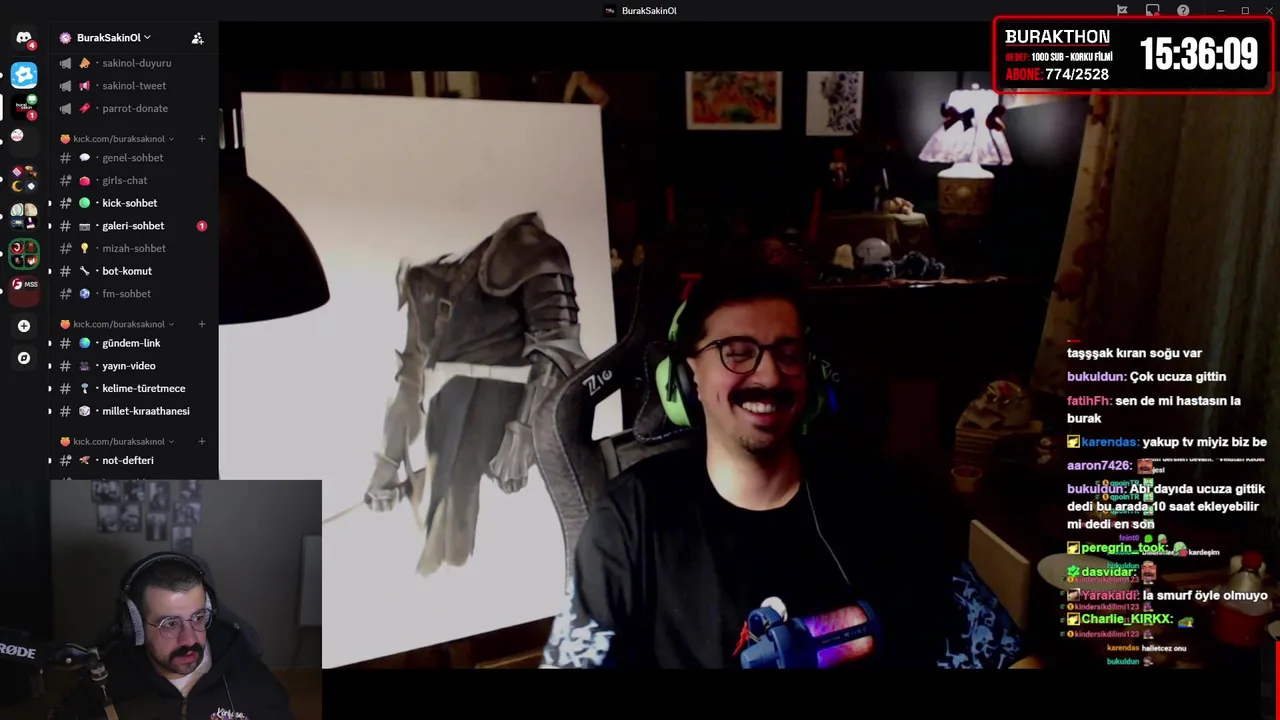Open the mizah-sohbet channel
The height and width of the screenshot is (720, 1280).
click(x=133, y=248)
